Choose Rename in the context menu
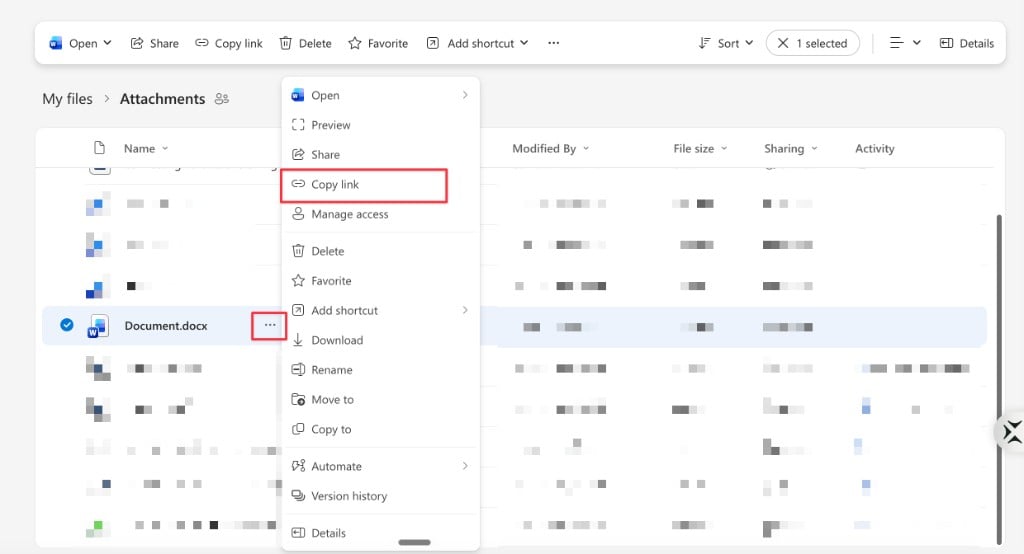The image size is (1024, 554). coord(380,370)
